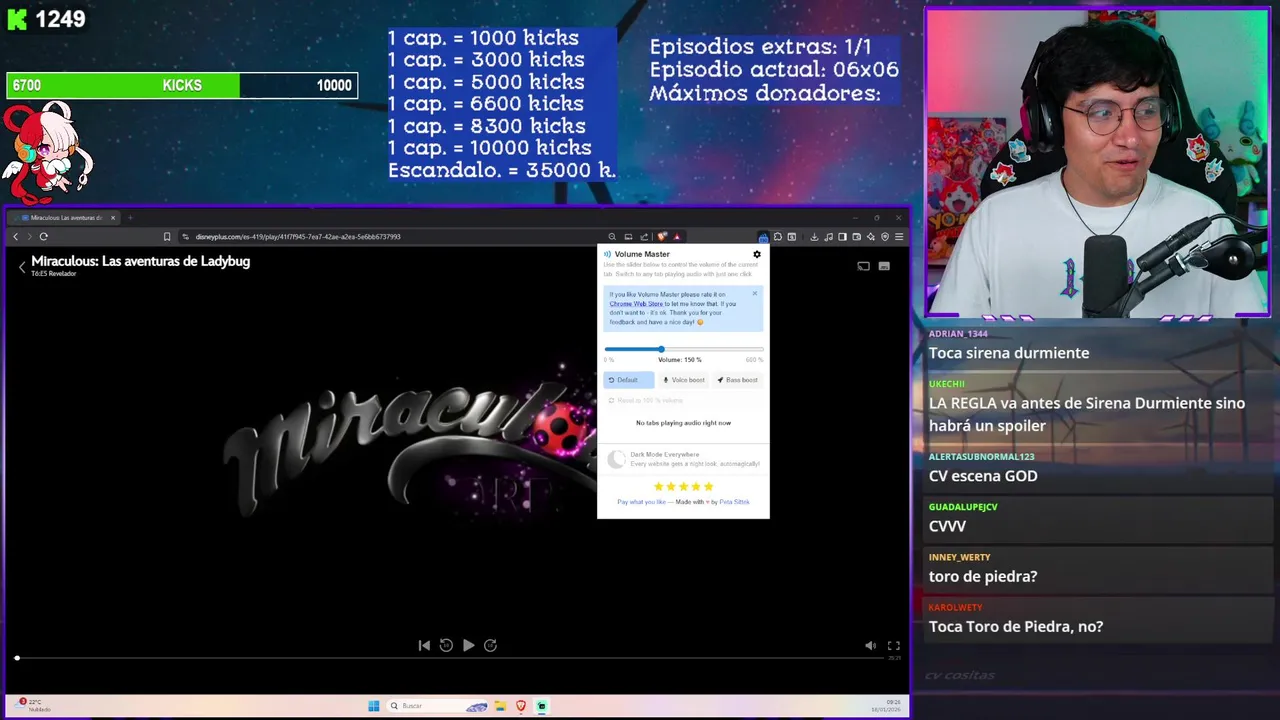Open a new browser tab

coord(130,217)
